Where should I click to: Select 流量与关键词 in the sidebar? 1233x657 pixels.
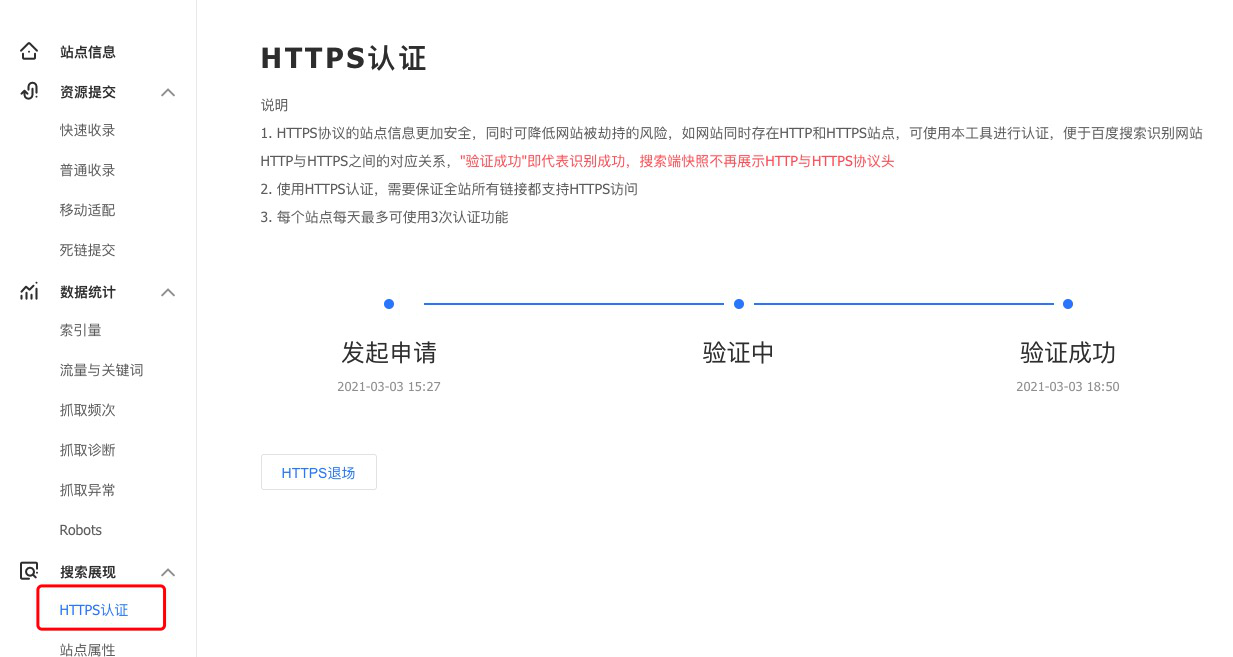(x=101, y=370)
